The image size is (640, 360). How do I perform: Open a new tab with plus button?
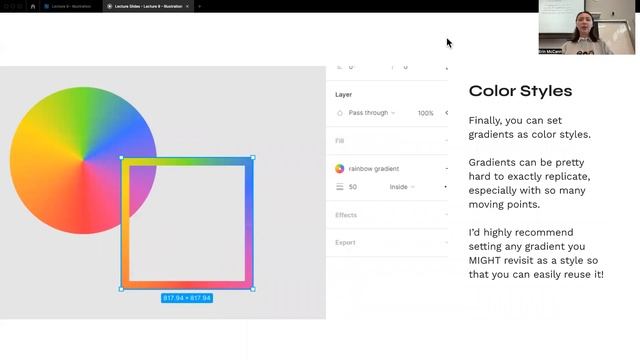coord(200,7)
